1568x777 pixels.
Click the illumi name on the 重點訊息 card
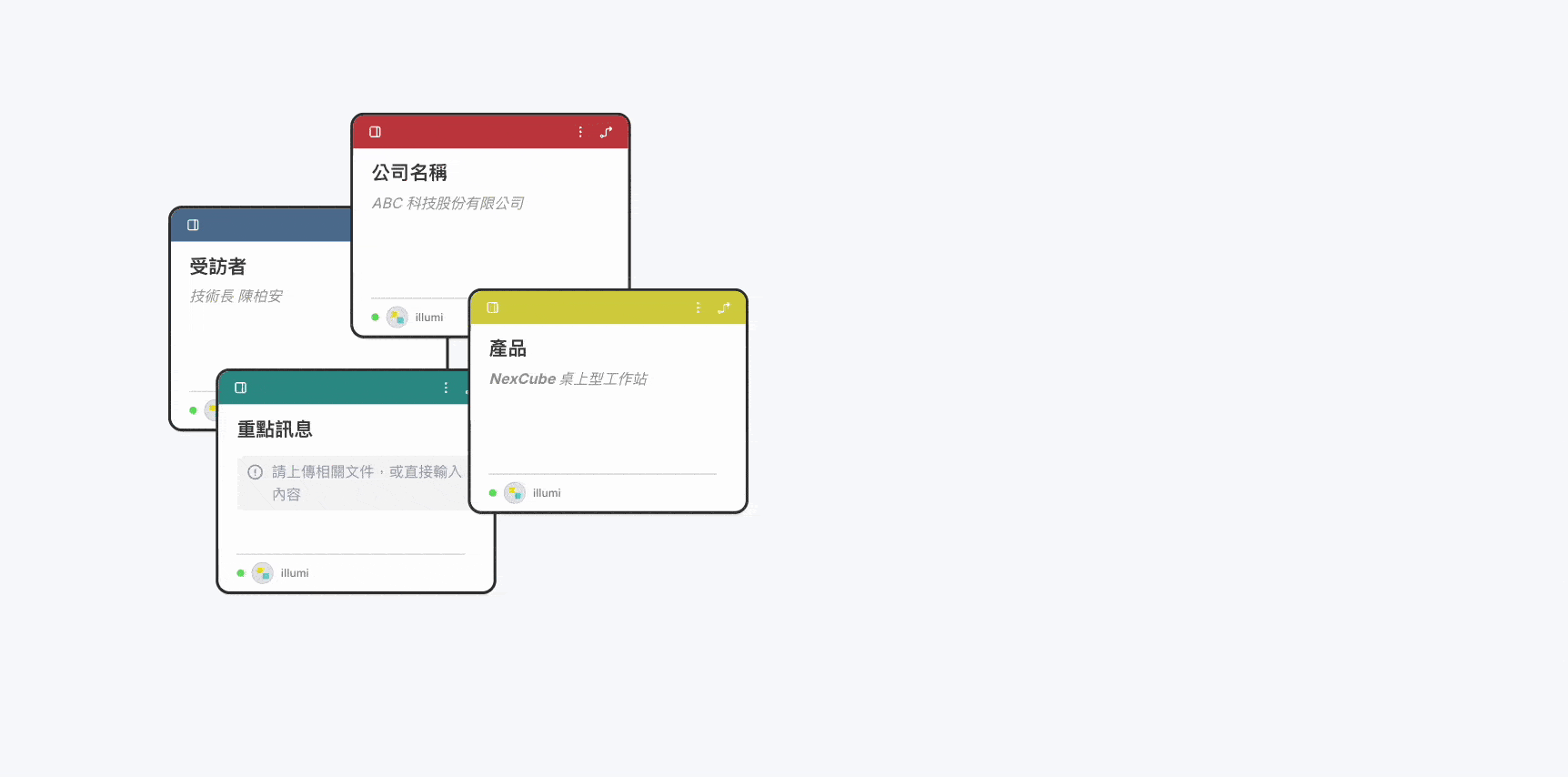[295, 573]
